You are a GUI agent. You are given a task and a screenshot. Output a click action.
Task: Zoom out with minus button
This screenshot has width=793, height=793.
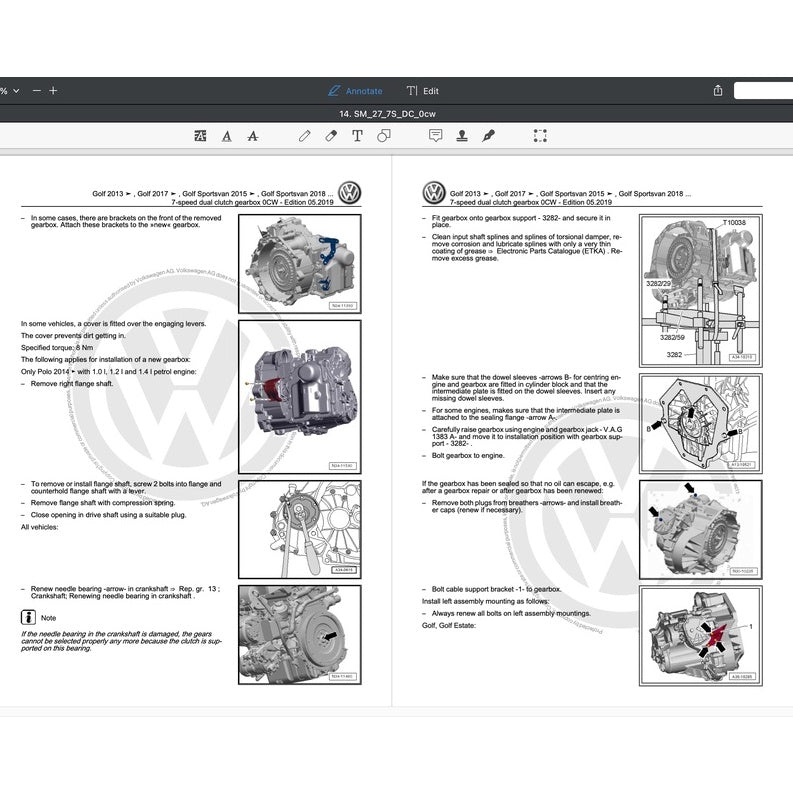pos(37,90)
